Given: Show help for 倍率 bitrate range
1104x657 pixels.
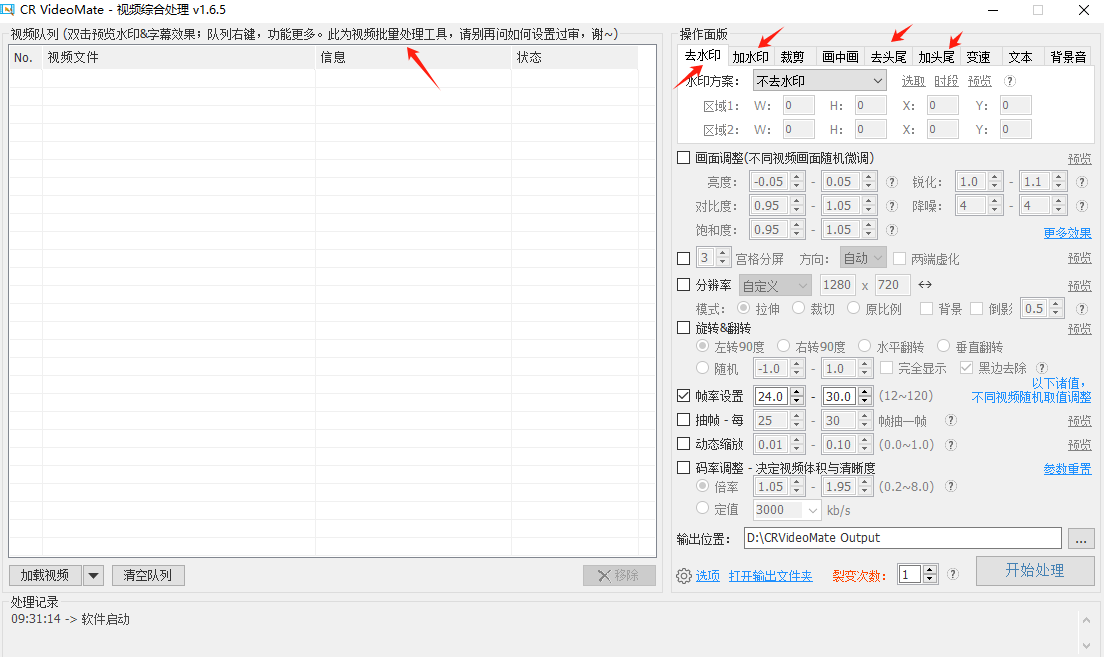Looking at the screenshot, I should (x=951, y=486).
